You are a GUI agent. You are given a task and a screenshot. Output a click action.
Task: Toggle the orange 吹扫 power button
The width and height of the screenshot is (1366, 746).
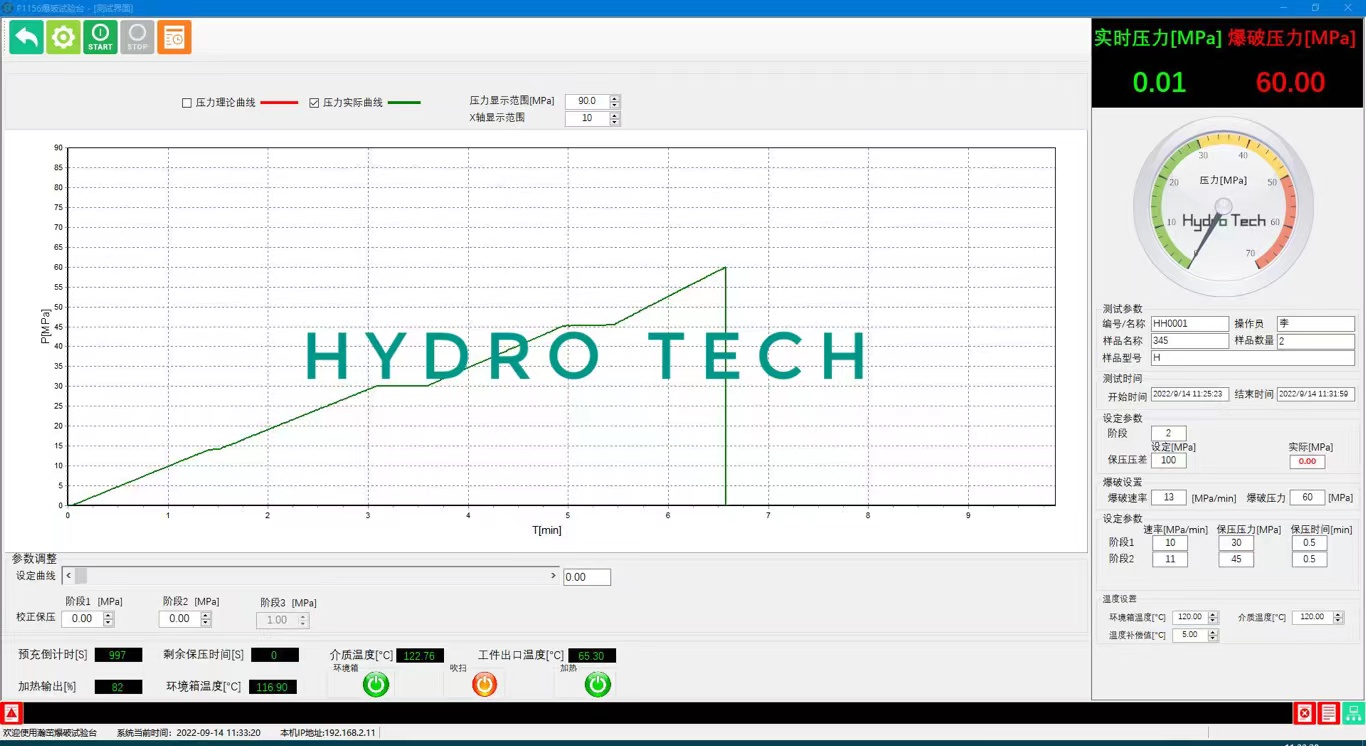[484, 684]
